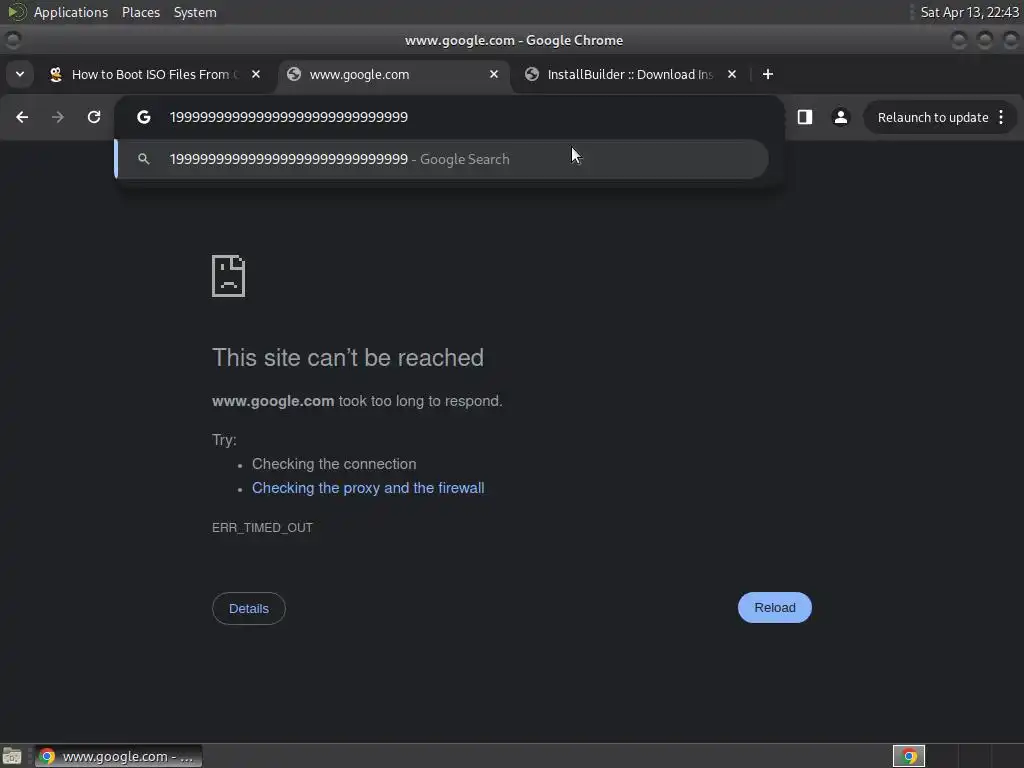The image size is (1024, 768).
Task: Close the Chrome window from title bar
Action: pos(1011,40)
